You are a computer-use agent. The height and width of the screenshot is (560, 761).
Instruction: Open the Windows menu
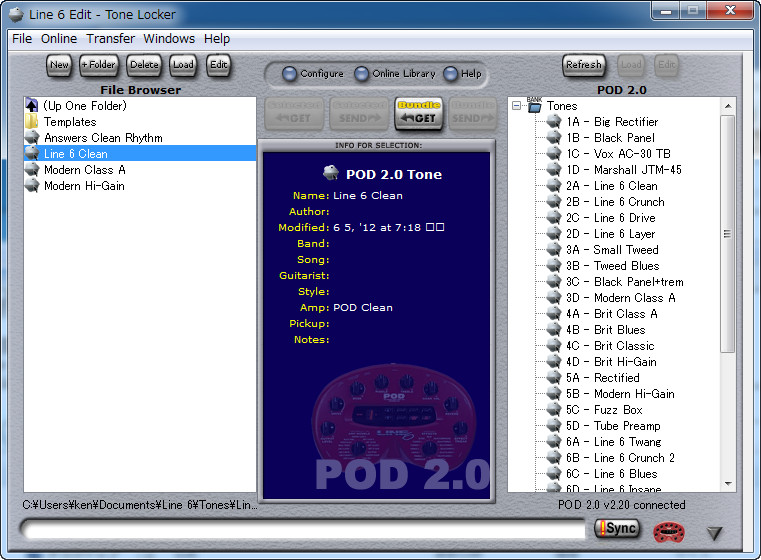[169, 39]
